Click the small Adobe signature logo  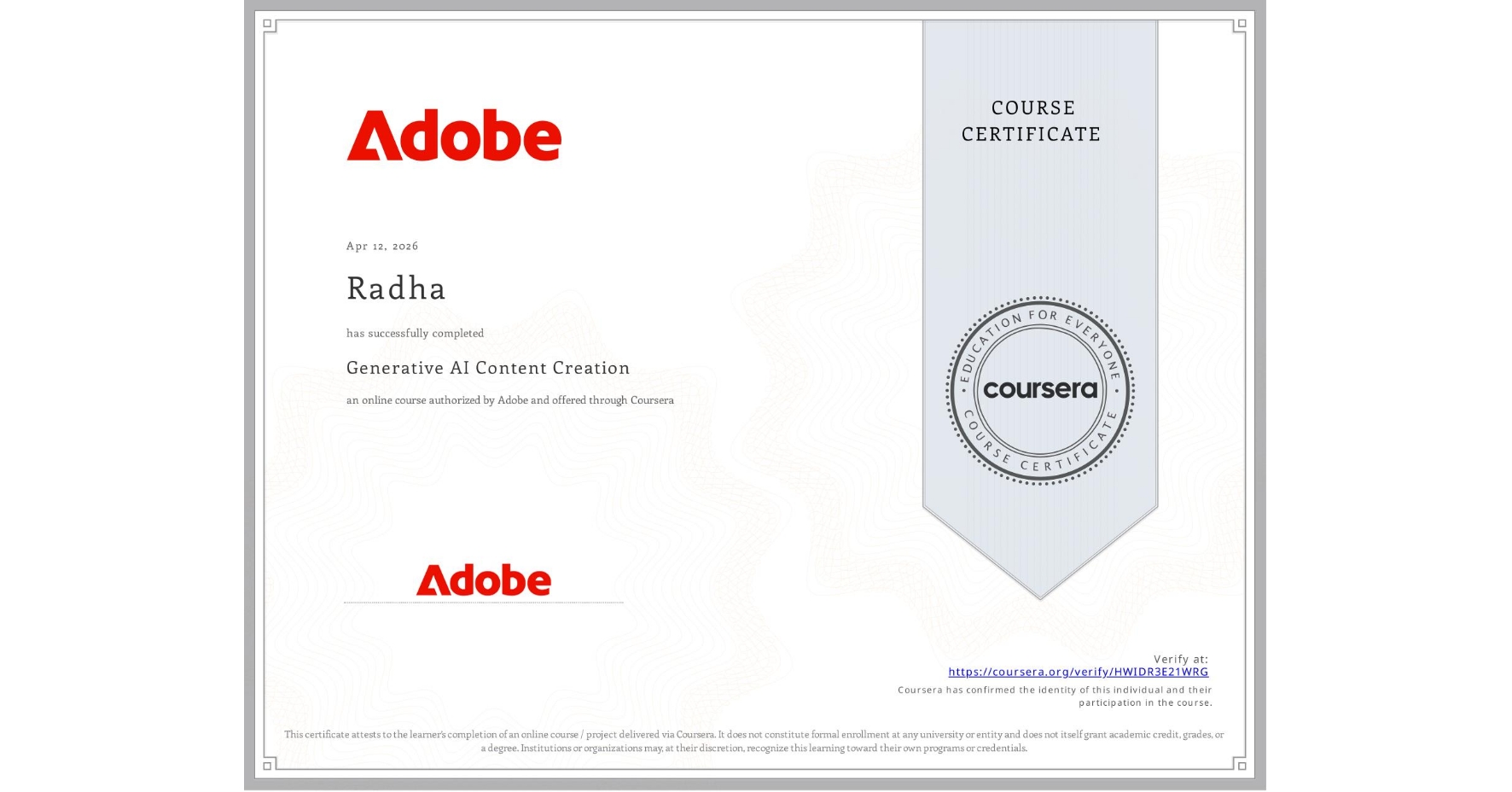pos(483,579)
